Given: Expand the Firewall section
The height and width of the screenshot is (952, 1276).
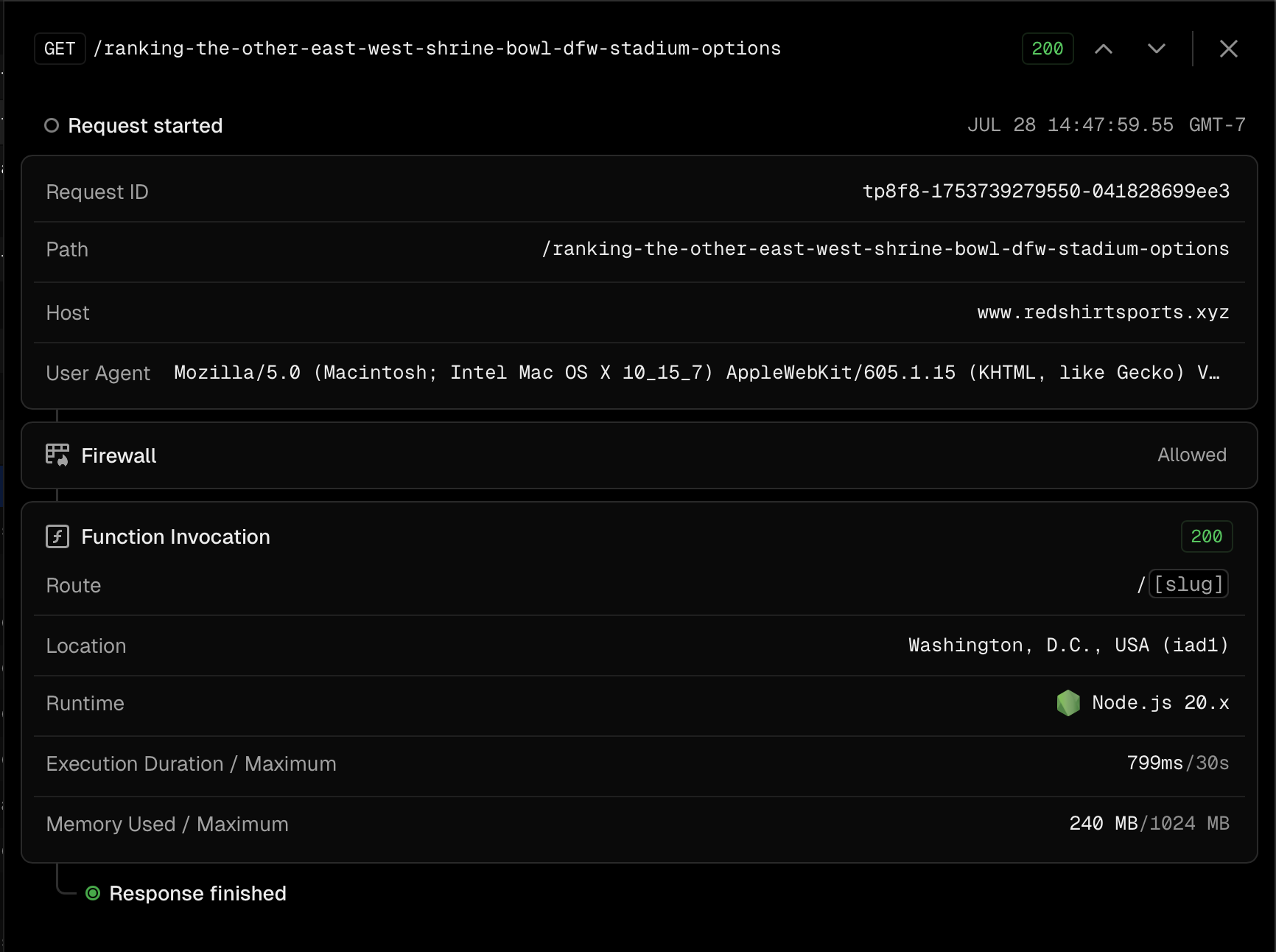Looking at the screenshot, I should click(639, 455).
